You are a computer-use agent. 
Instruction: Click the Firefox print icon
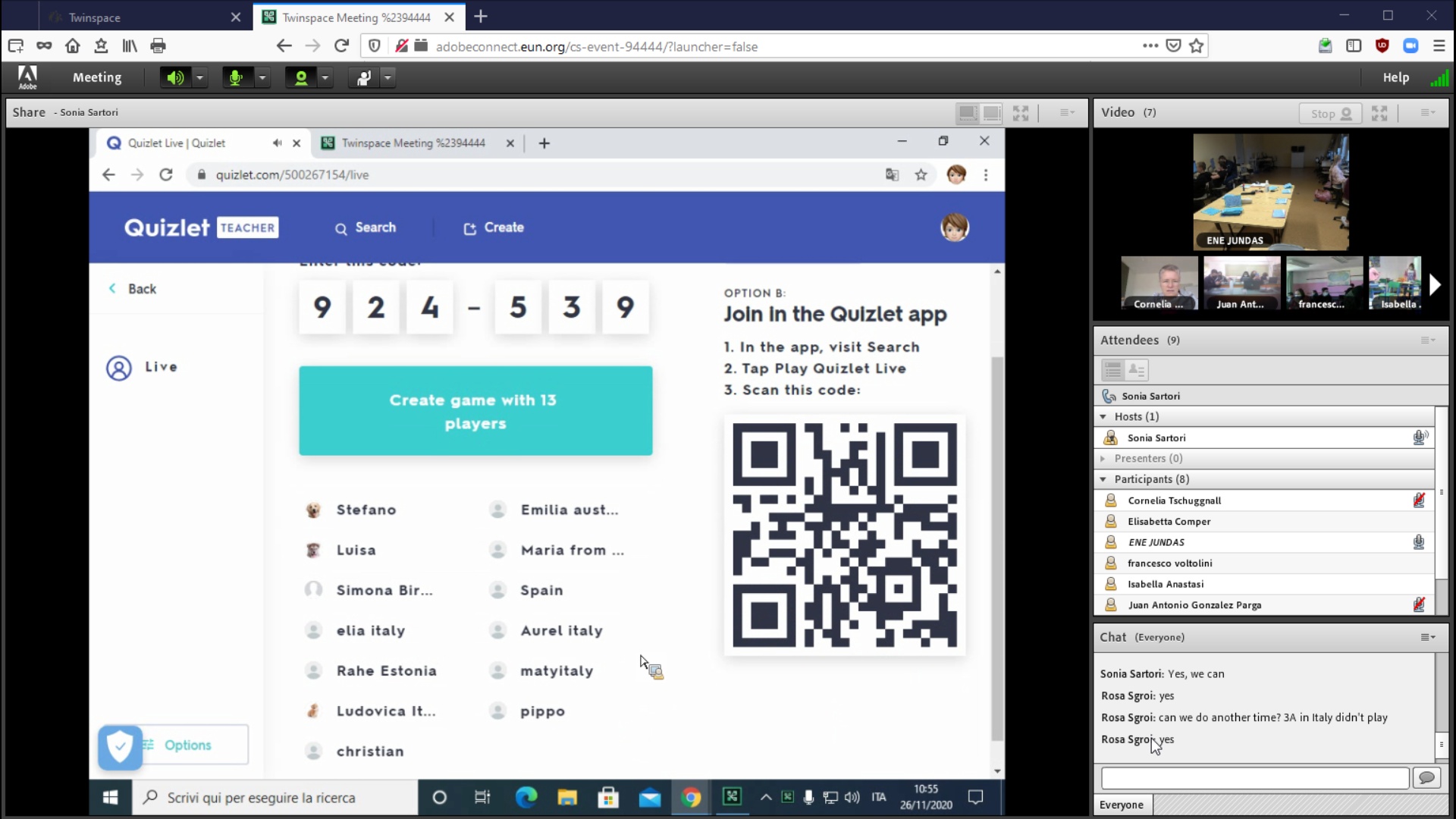158,46
